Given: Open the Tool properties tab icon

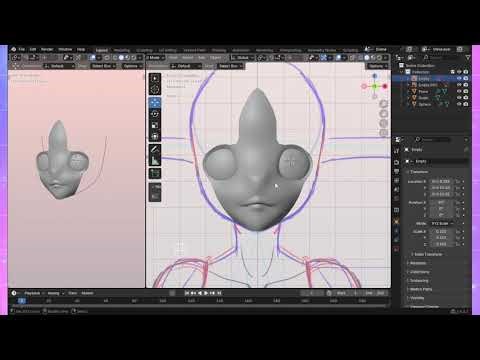Looking at the screenshot, I should click(x=396, y=151).
